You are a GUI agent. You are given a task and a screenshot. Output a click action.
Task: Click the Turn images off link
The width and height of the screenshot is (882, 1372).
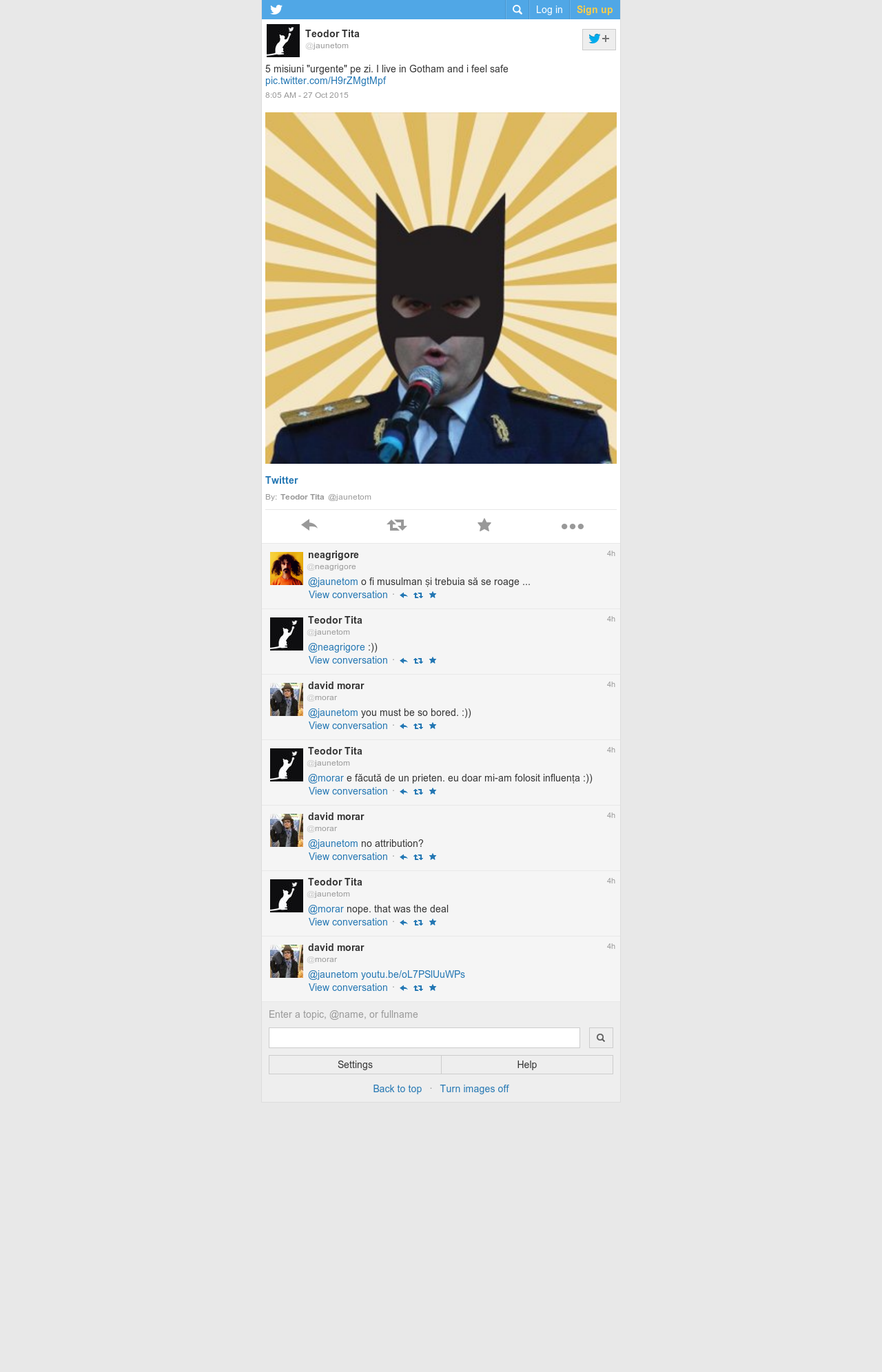tap(475, 1089)
